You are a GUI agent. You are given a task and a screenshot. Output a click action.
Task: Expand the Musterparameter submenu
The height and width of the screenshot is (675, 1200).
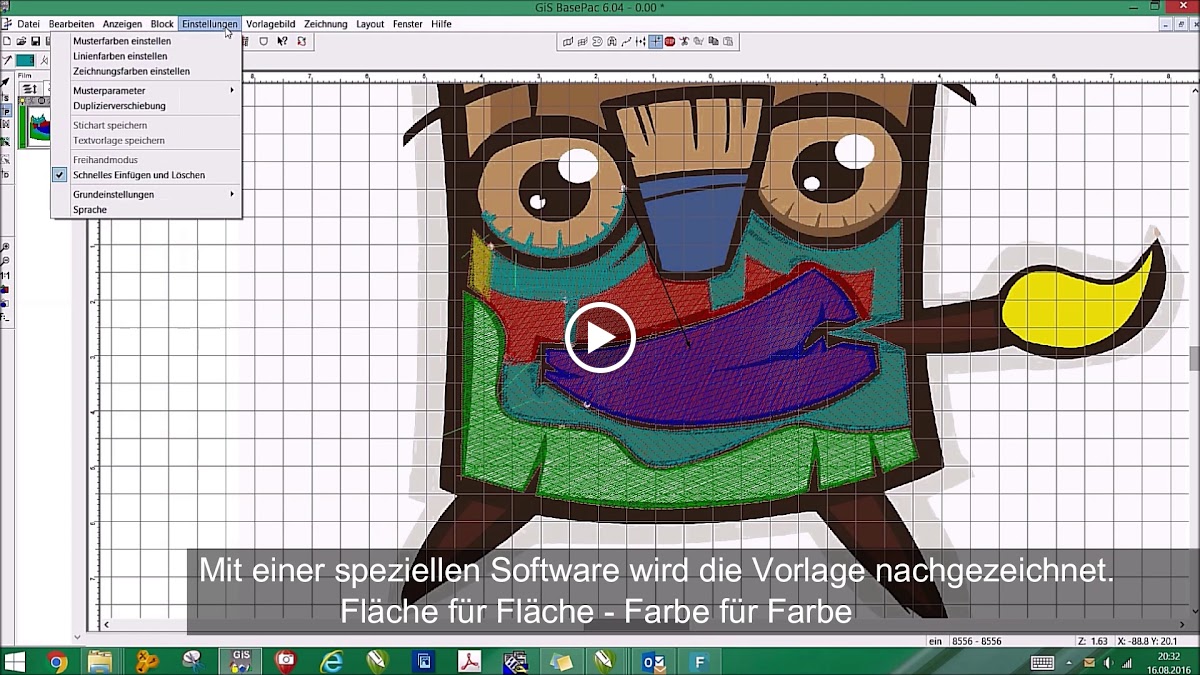(146, 90)
